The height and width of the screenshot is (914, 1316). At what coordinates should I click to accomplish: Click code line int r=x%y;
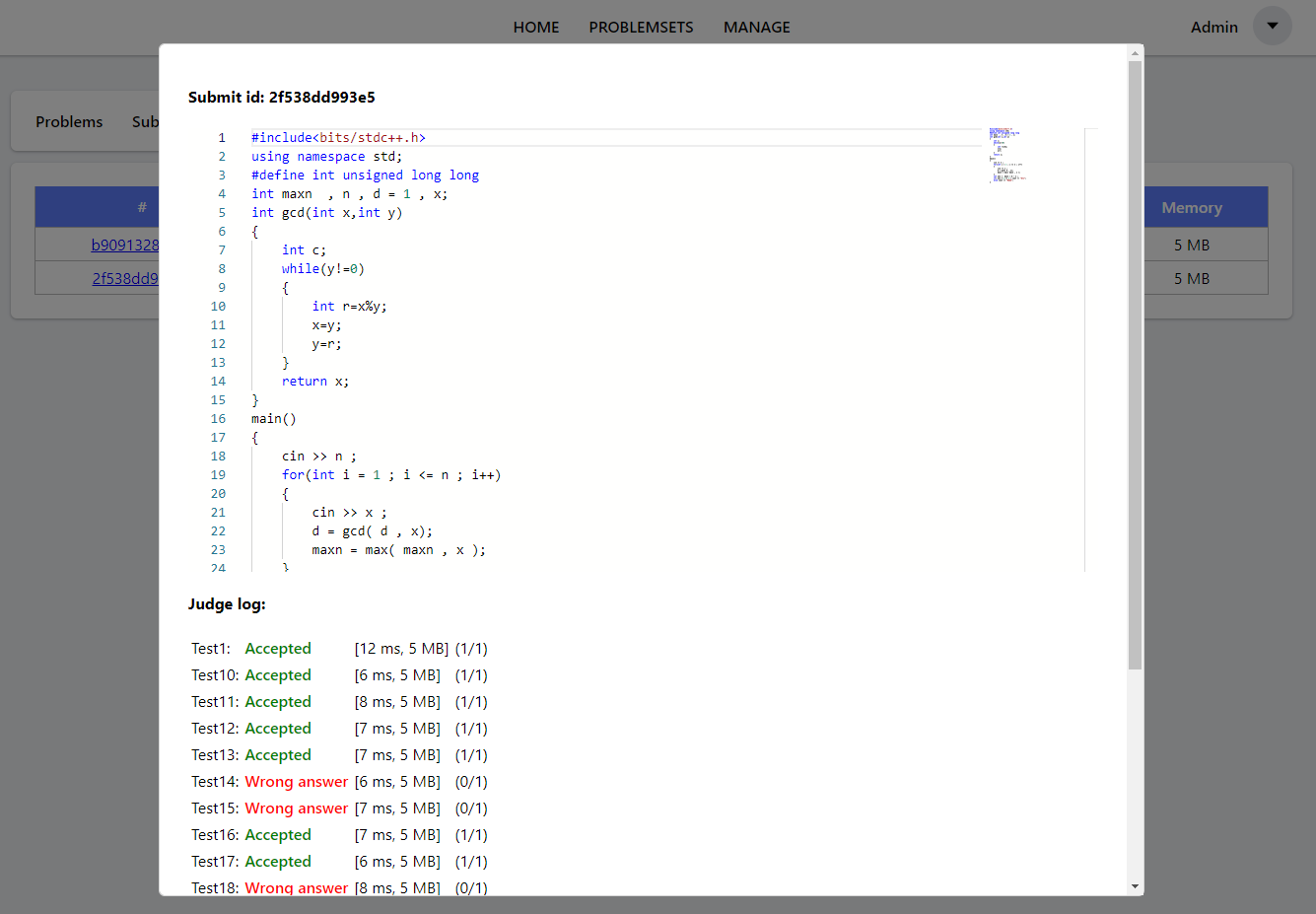pyautogui.click(x=350, y=307)
